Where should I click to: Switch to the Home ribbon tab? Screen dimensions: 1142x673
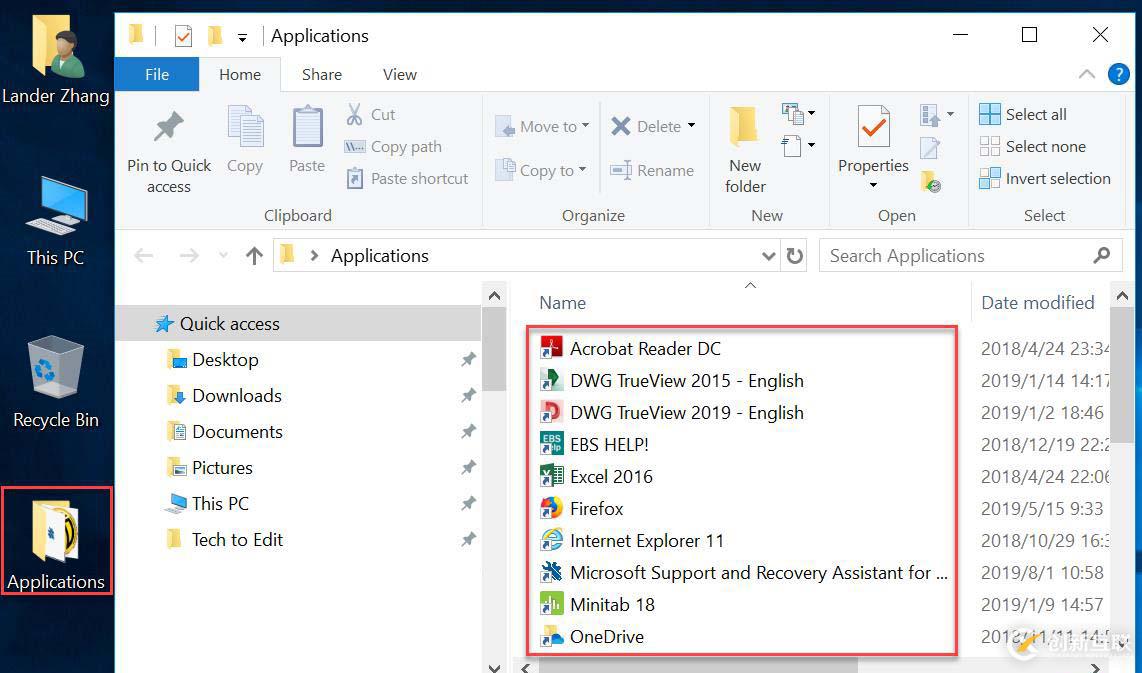tap(240, 74)
